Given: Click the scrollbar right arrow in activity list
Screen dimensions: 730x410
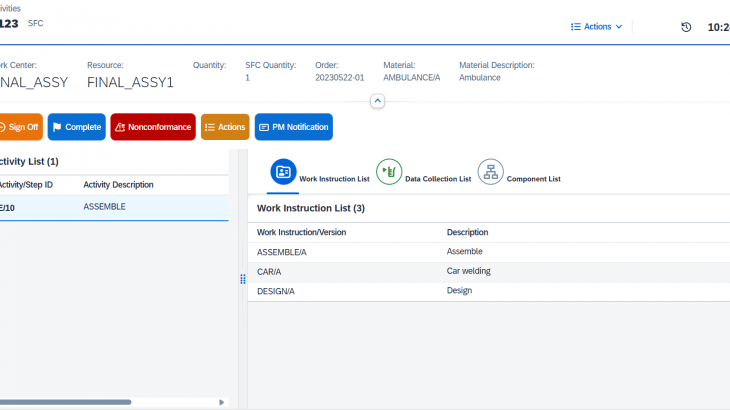Looking at the screenshot, I should pos(222,402).
